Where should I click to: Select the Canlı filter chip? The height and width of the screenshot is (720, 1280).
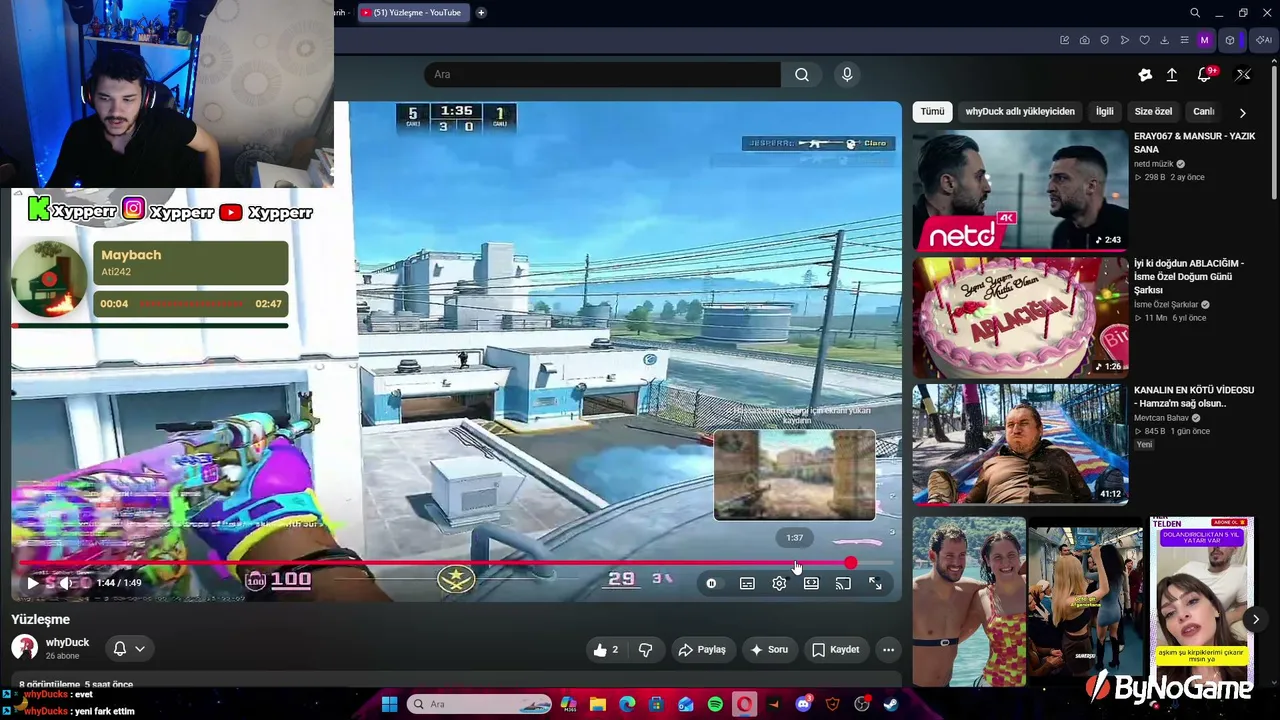click(x=1203, y=112)
